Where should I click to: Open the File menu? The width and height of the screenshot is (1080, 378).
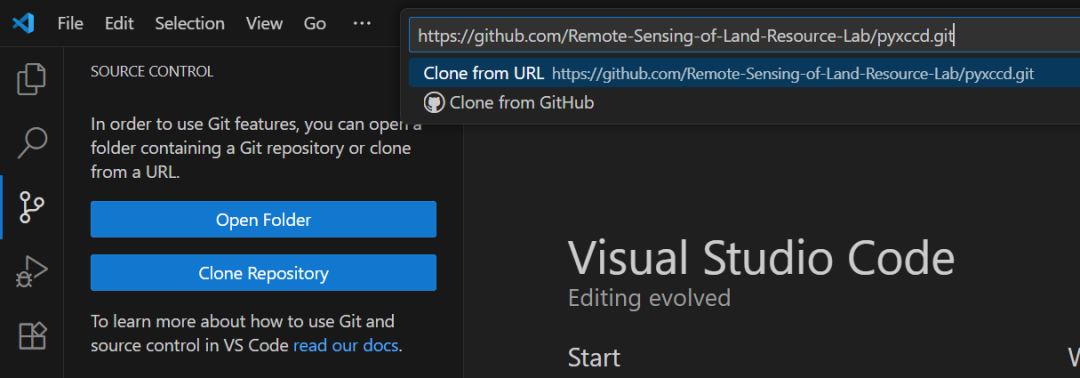[x=70, y=23]
